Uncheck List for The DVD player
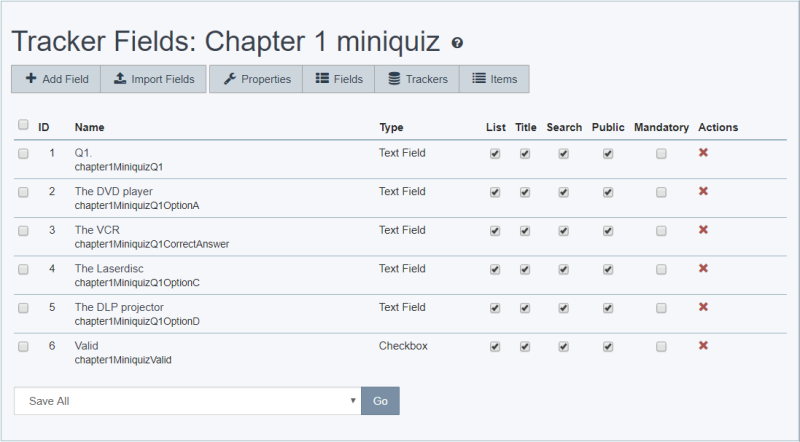This screenshot has width=800, height=442. [495, 192]
